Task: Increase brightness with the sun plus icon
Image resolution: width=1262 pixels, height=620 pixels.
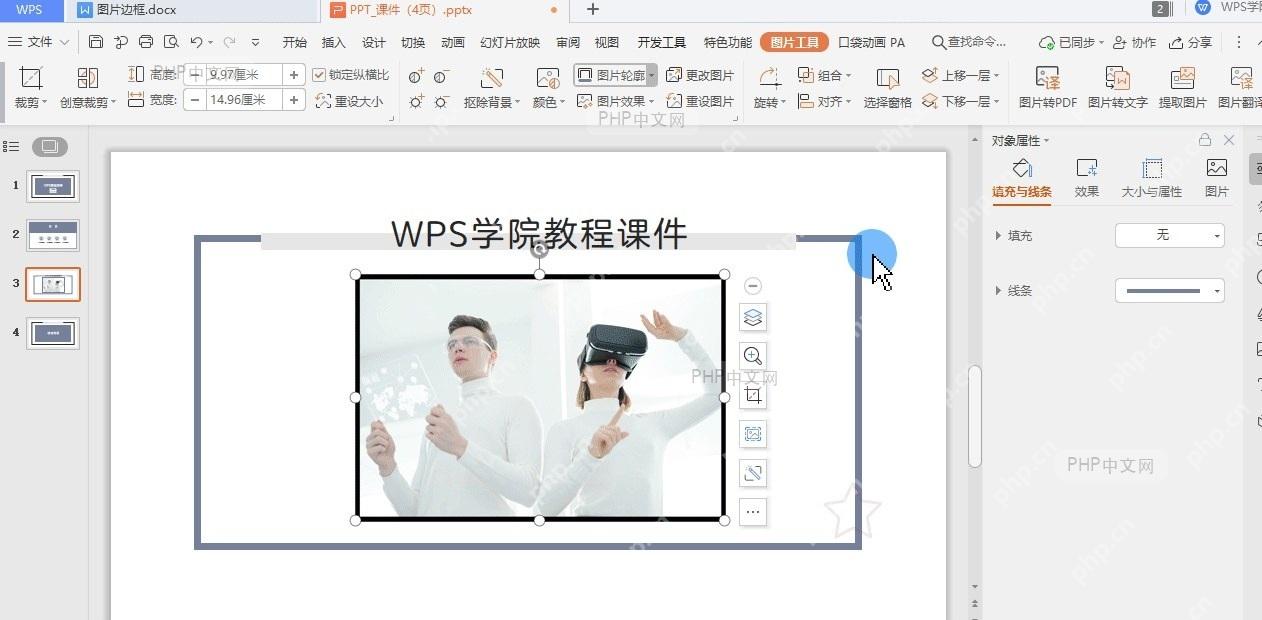Action: point(416,101)
